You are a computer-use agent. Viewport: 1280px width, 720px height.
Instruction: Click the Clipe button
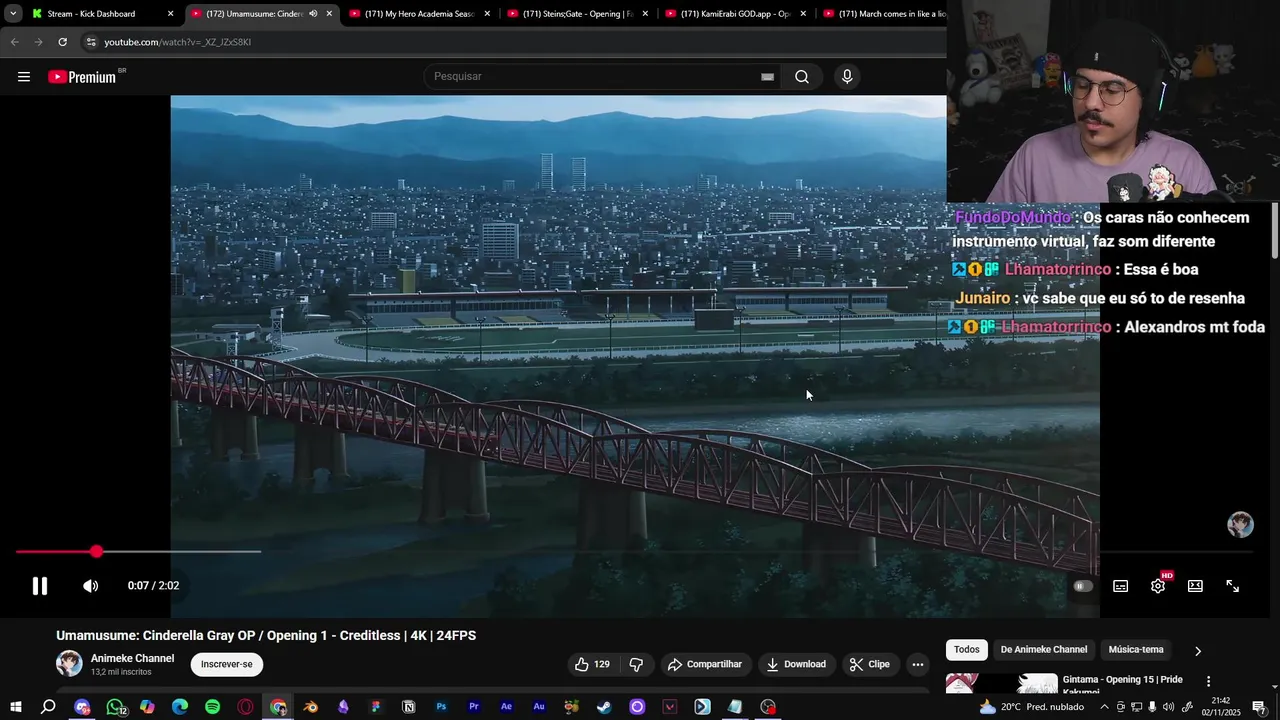coord(869,664)
